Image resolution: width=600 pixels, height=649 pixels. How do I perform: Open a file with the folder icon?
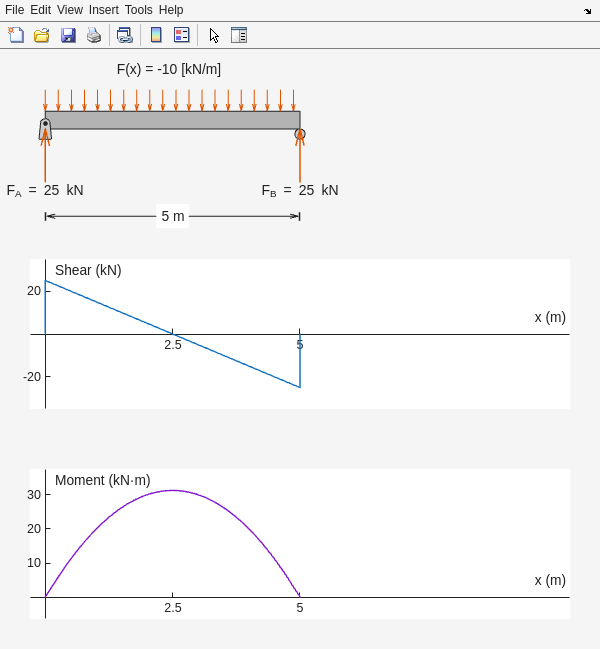(42, 35)
